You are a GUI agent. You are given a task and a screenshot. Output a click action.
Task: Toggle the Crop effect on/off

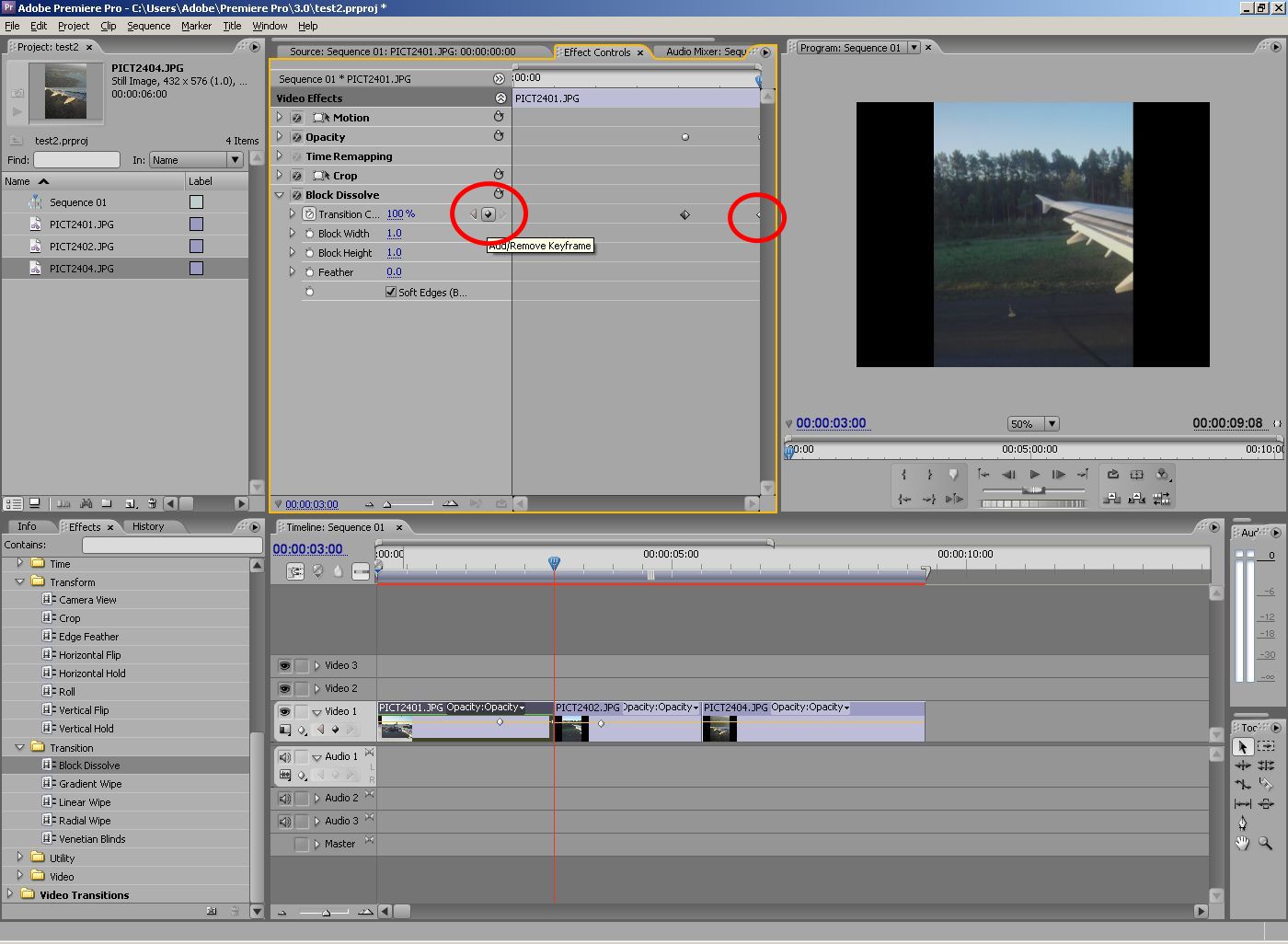296,176
